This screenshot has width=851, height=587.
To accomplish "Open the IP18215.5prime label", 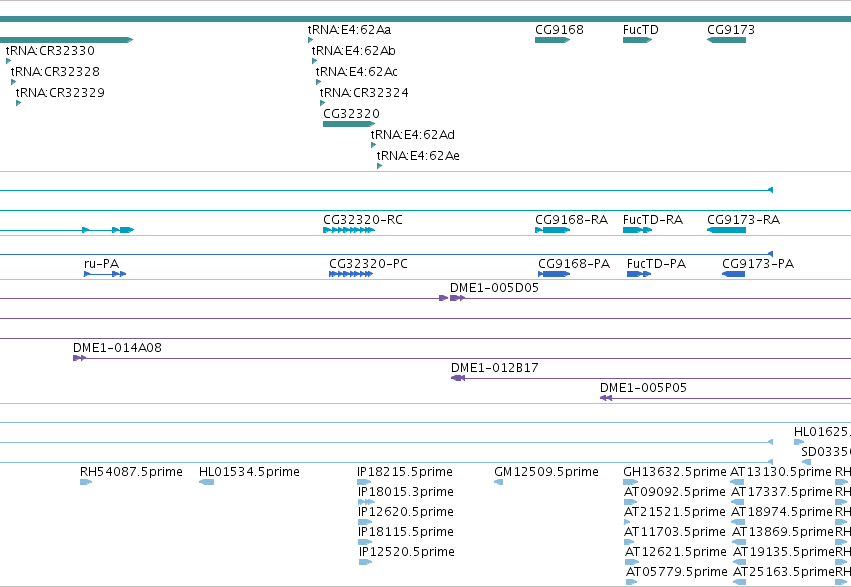I will pyautogui.click(x=404, y=472).
